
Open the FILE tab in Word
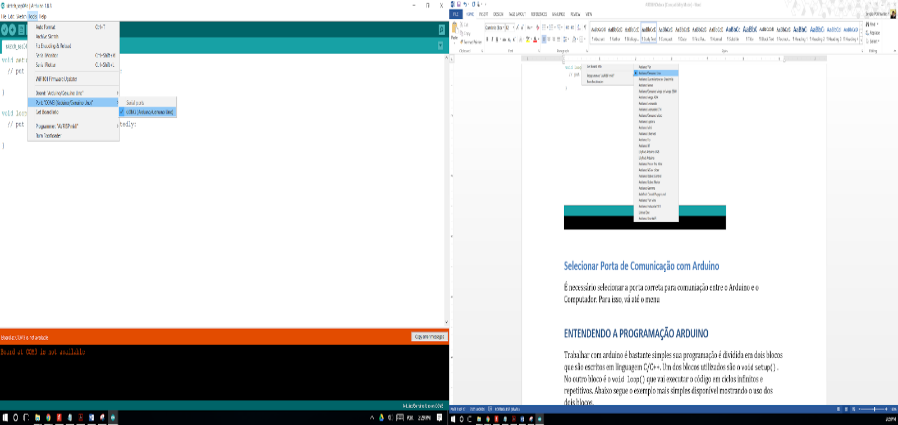coord(456,14)
